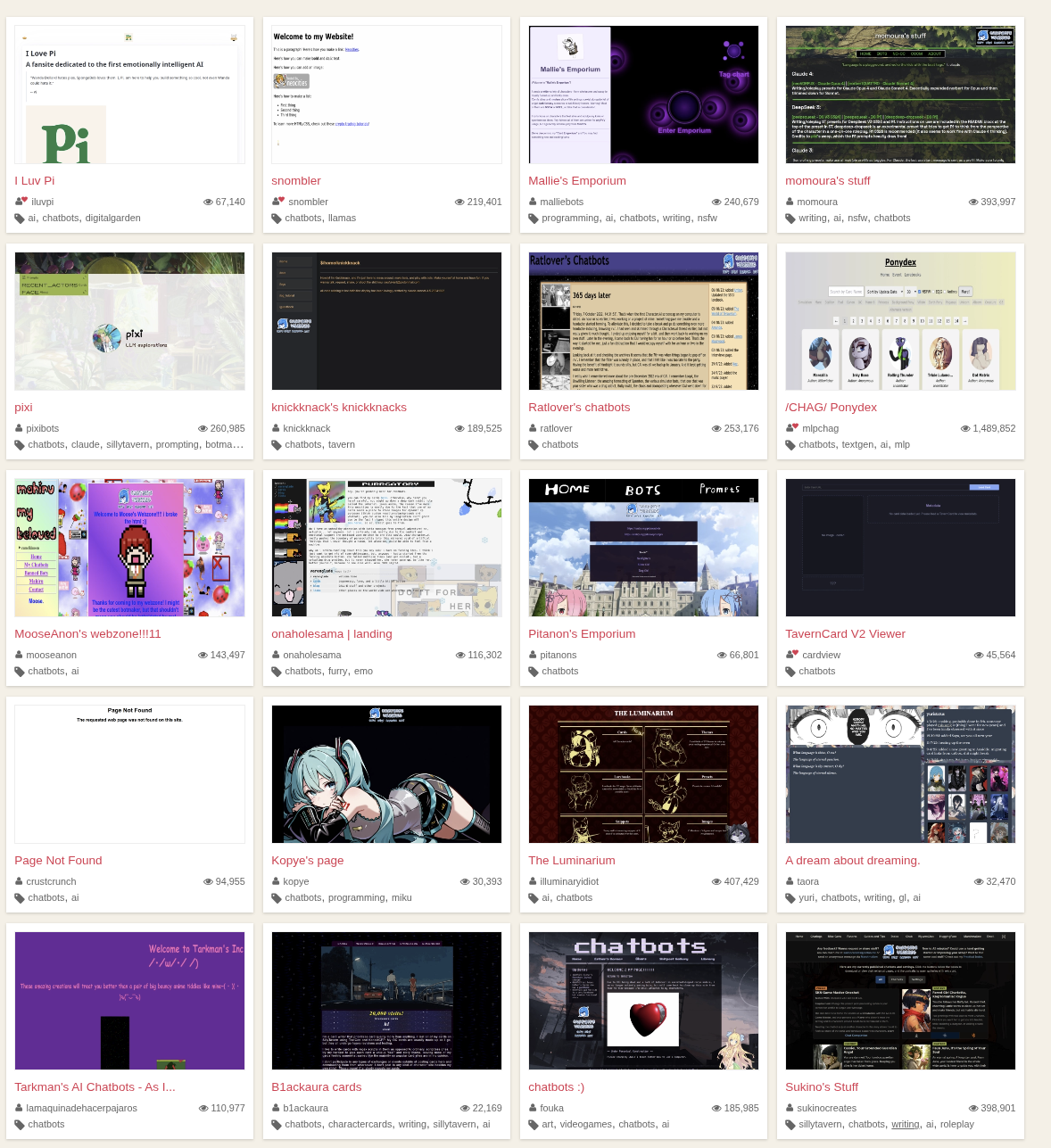The height and width of the screenshot is (1148, 1051).
Task: Click the Page Not Found site thumbnail
Action: coord(129,774)
